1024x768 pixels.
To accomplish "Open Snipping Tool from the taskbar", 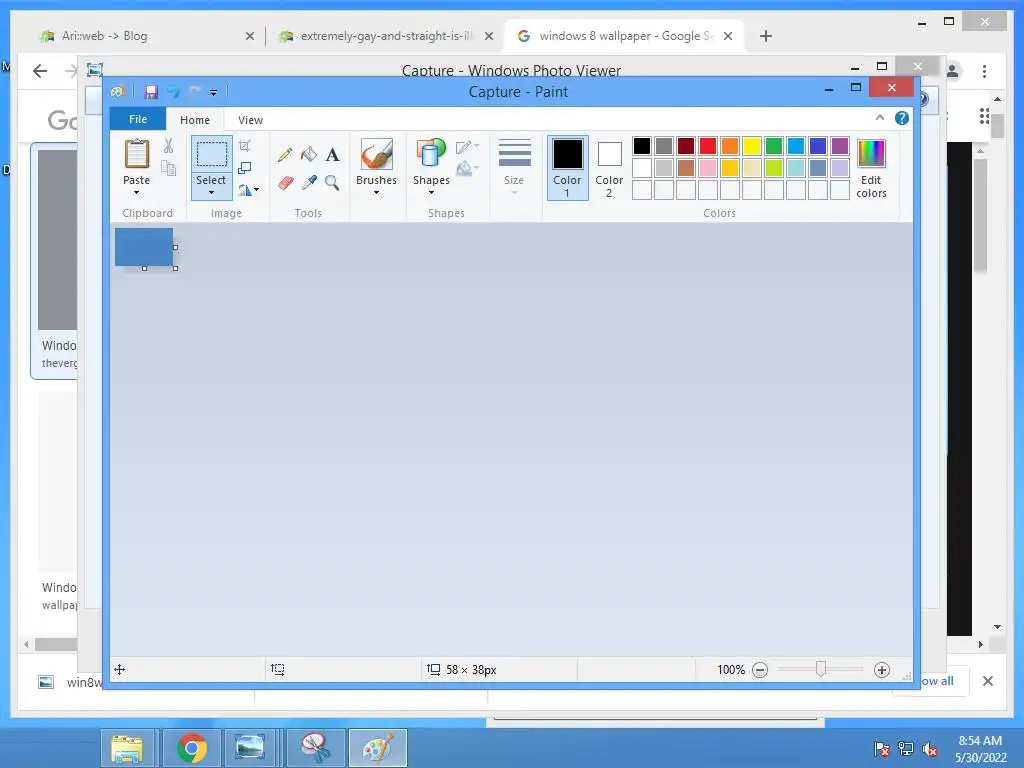I will (315, 748).
